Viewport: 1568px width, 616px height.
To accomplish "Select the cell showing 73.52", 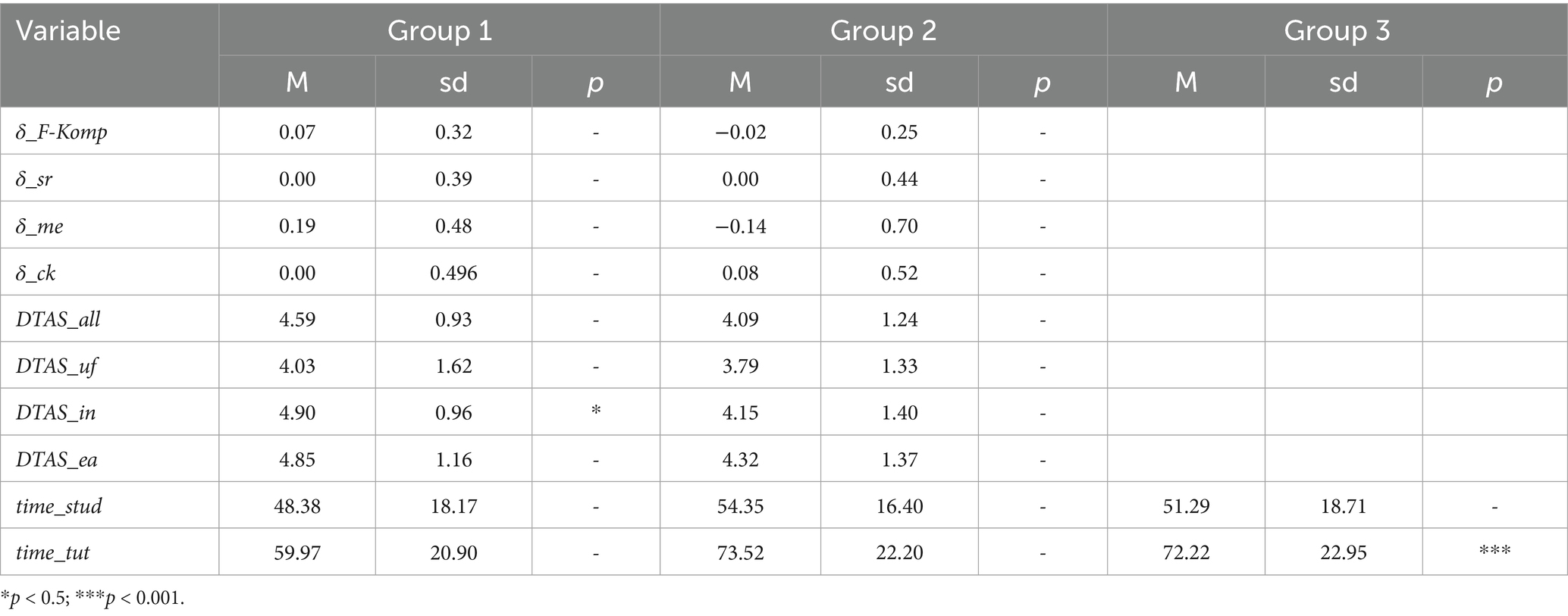I will pyautogui.click(x=740, y=553).
